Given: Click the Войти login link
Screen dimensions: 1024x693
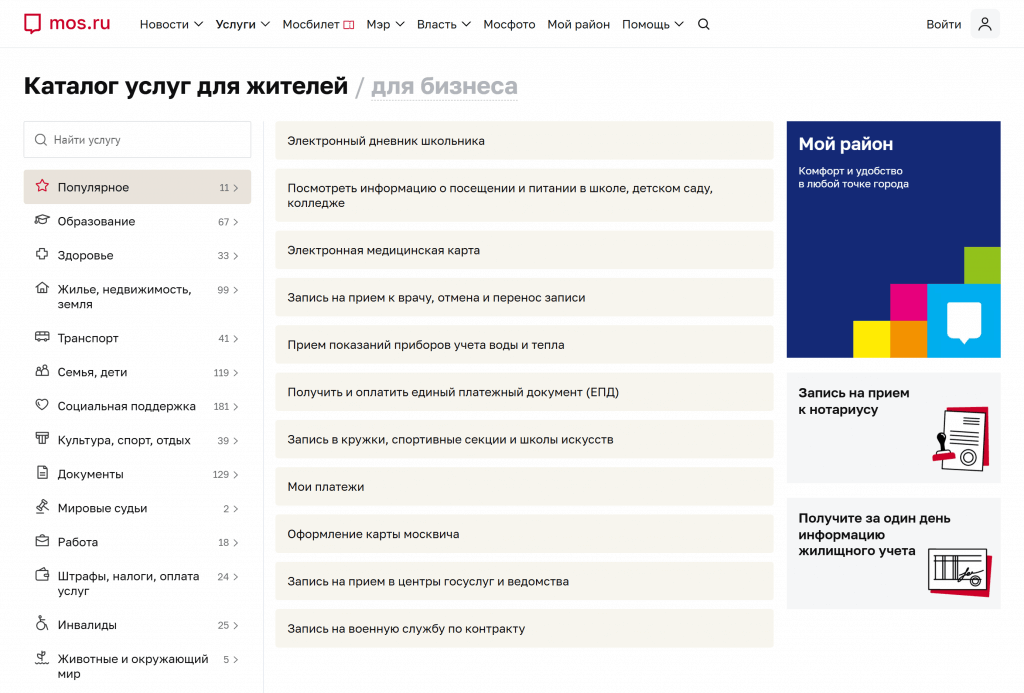Looking at the screenshot, I should 943,24.
